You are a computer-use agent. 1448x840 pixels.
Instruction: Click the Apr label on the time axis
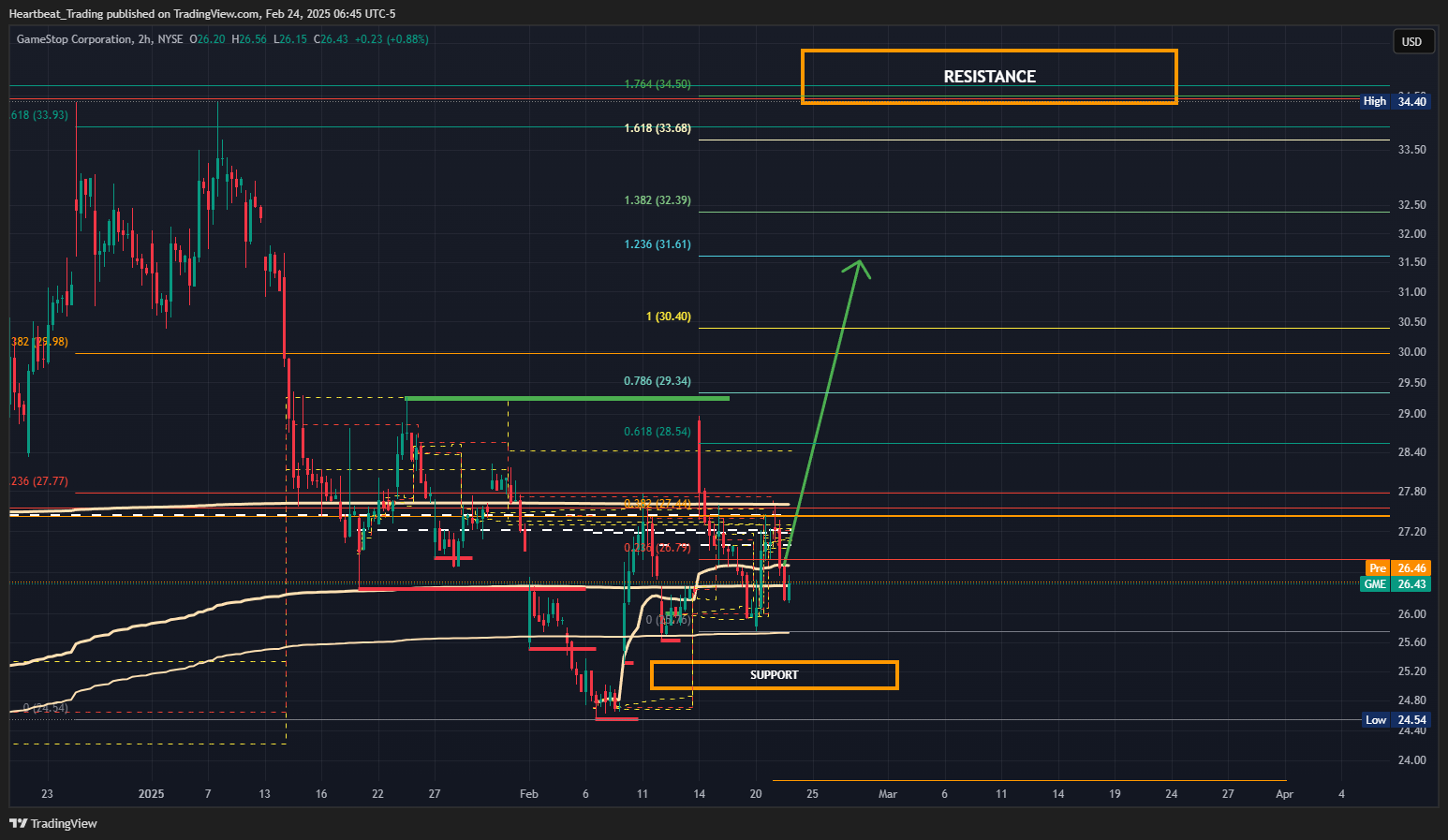(x=1284, y=794)
